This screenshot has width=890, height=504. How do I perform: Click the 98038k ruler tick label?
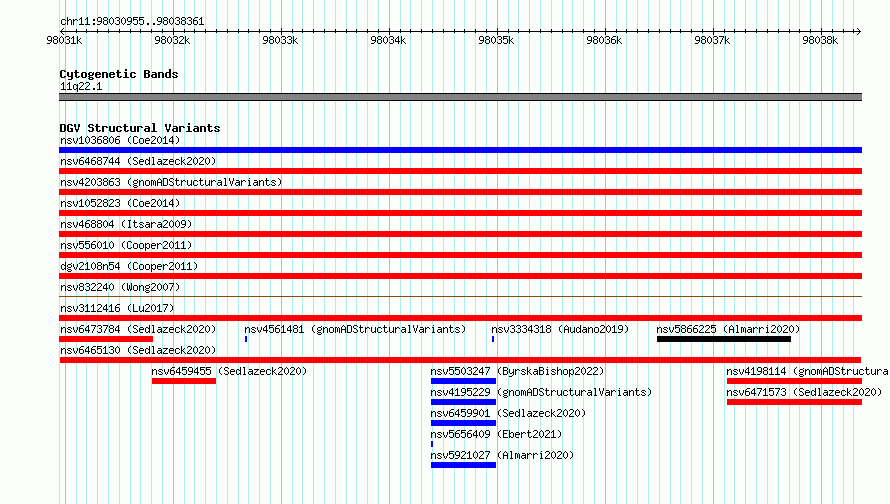tap(820, 40)
